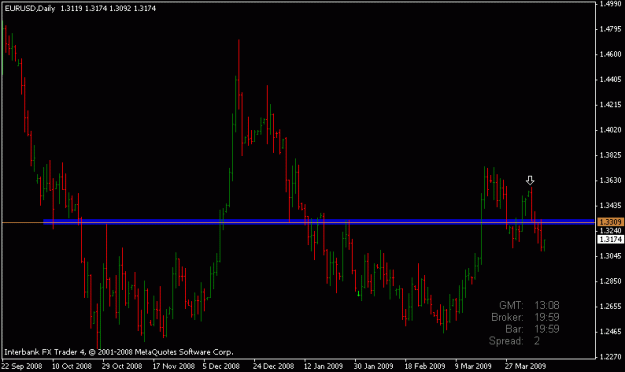
Task: Click the orange 1.3309 price level tag
Action: (x=610, y=222)
